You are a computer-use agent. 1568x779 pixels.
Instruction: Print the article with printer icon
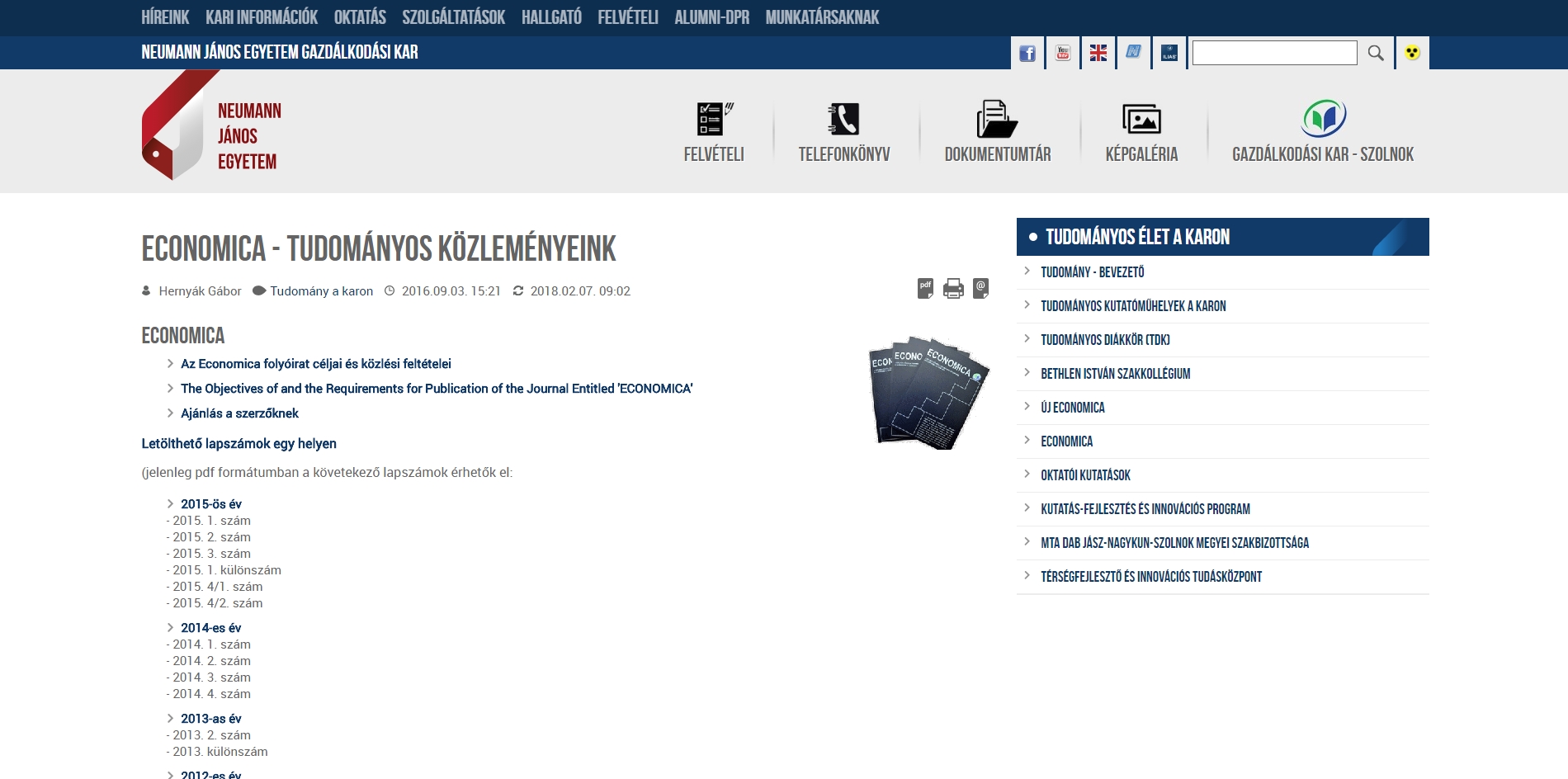[953, 289]
